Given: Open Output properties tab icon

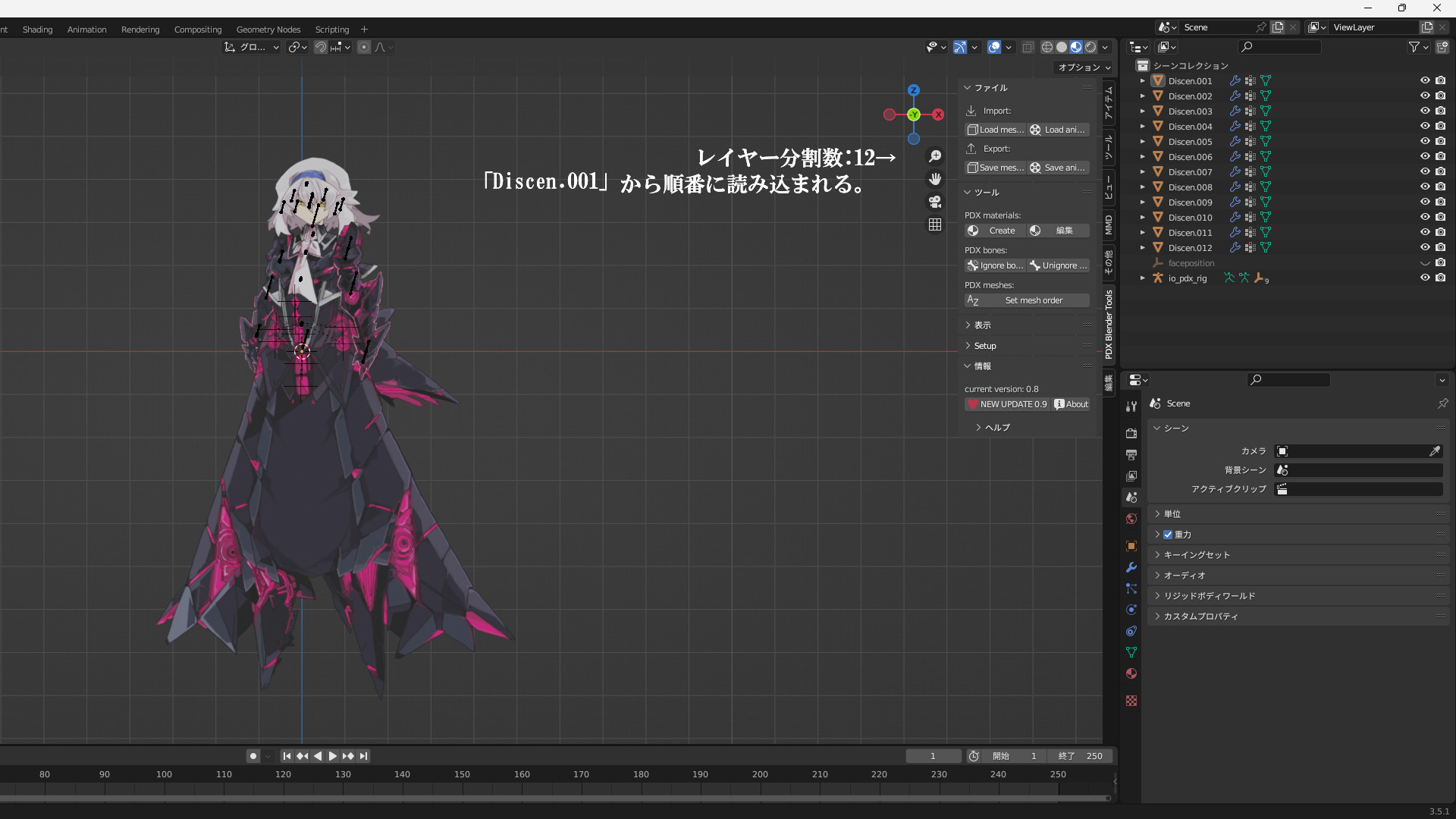Looking at the screenshot, I should [1131, 455].
